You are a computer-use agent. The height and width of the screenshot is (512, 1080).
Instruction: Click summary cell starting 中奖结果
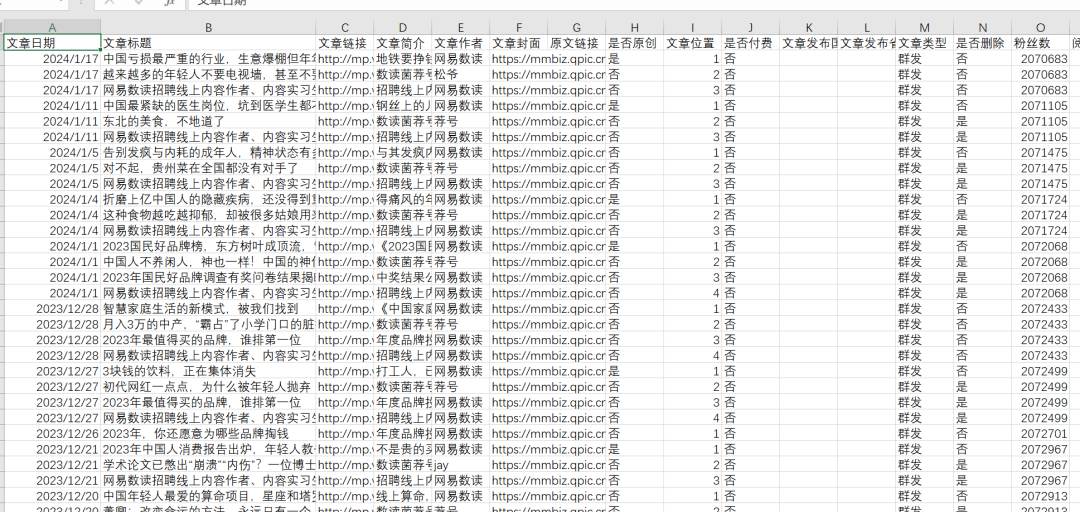pyautogui.click(x=403, y=278)
